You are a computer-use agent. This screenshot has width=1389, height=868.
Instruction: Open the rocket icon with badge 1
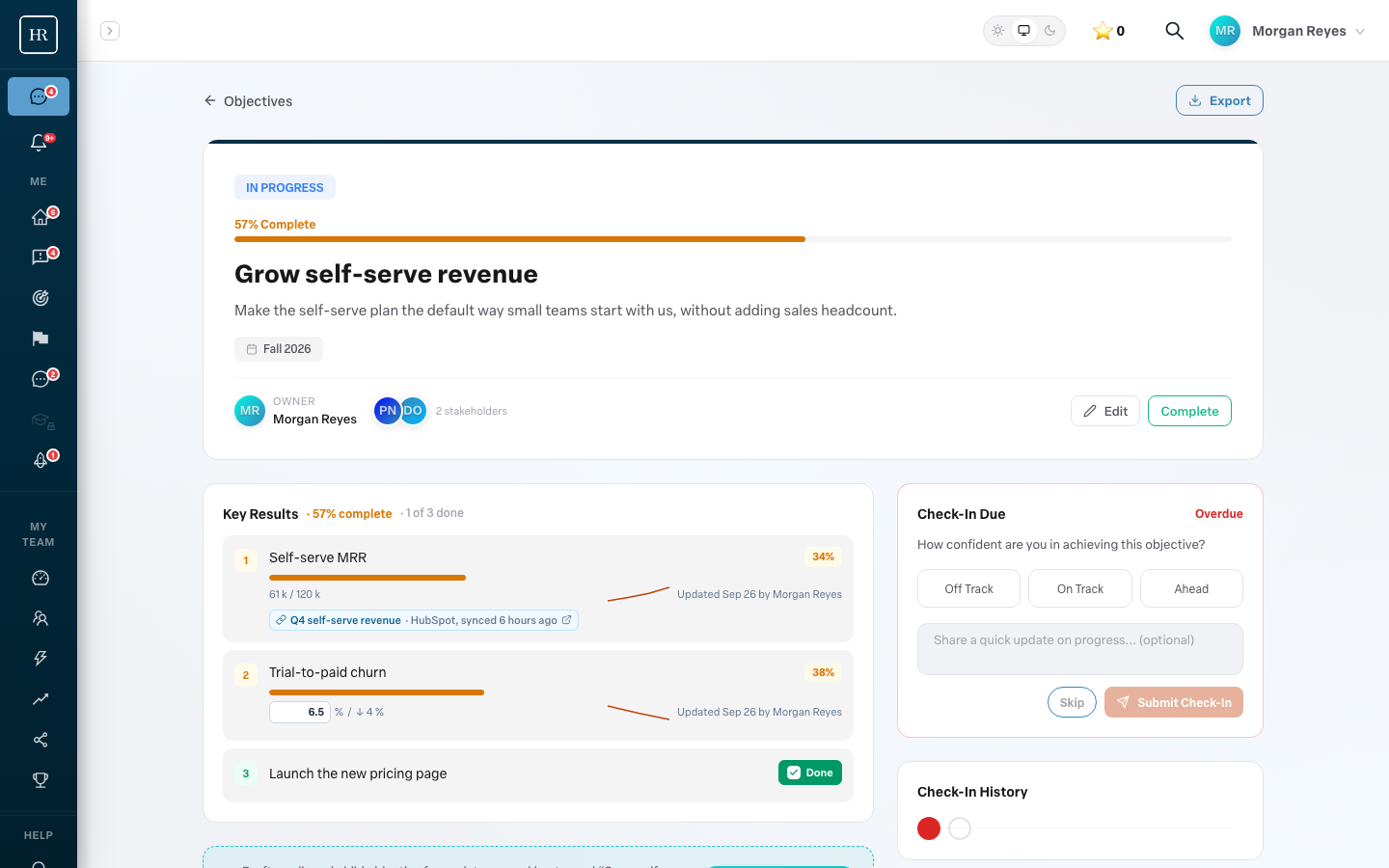[39, 460]
